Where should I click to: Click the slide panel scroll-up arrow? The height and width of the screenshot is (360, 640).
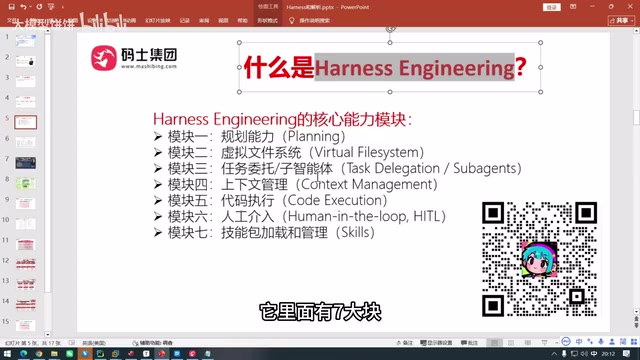47,31
